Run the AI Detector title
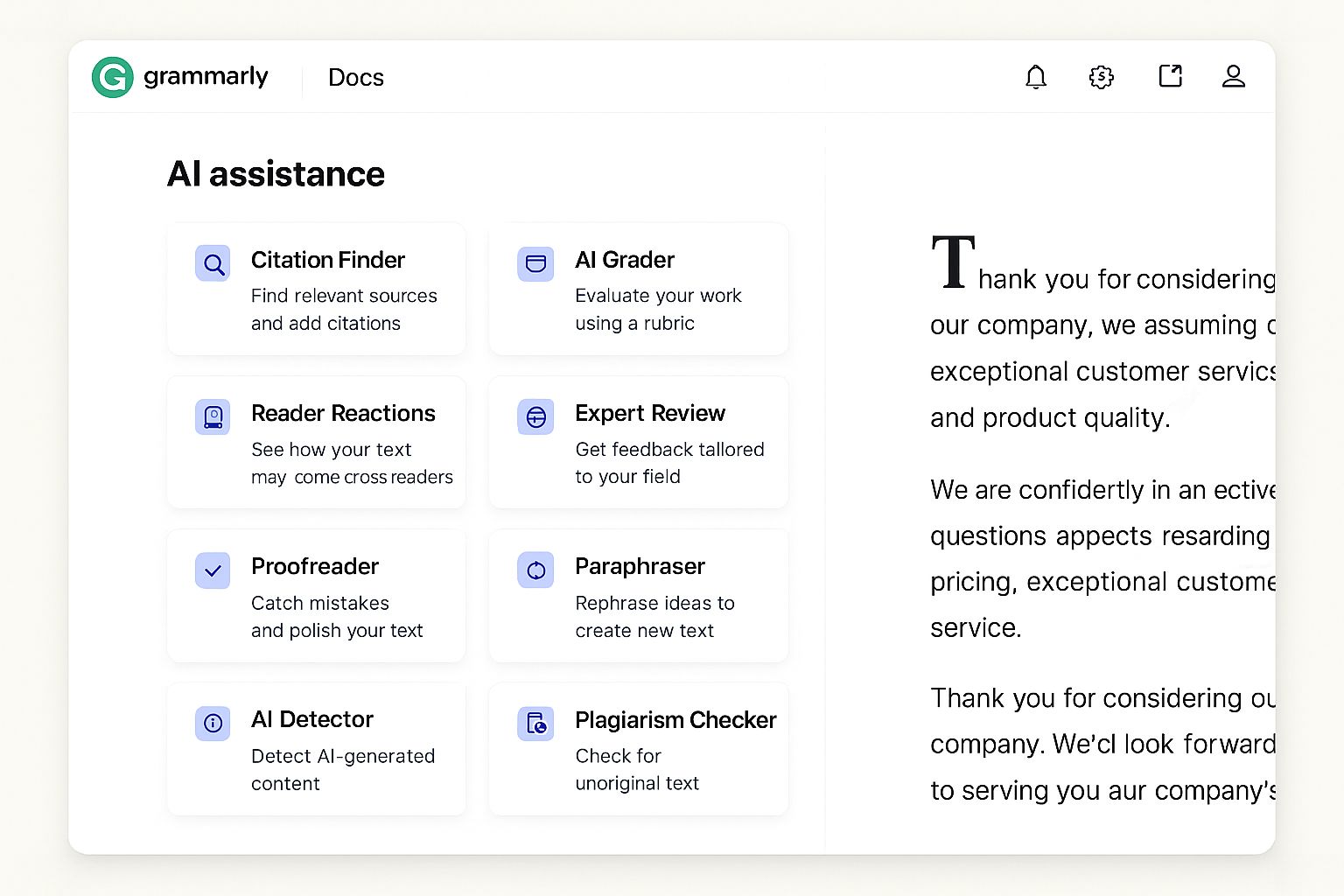1344x896 pixels. (x=312, y=719)
